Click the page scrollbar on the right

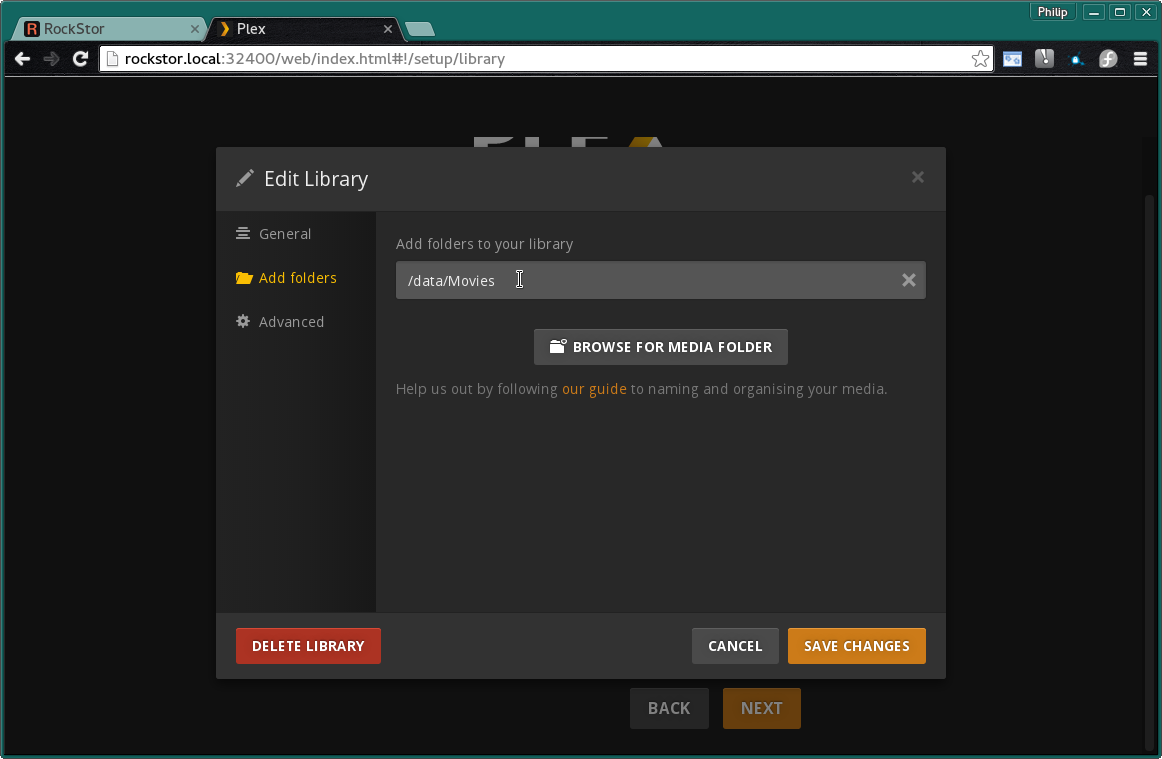pyautogui.click(x=1149, y=474)
